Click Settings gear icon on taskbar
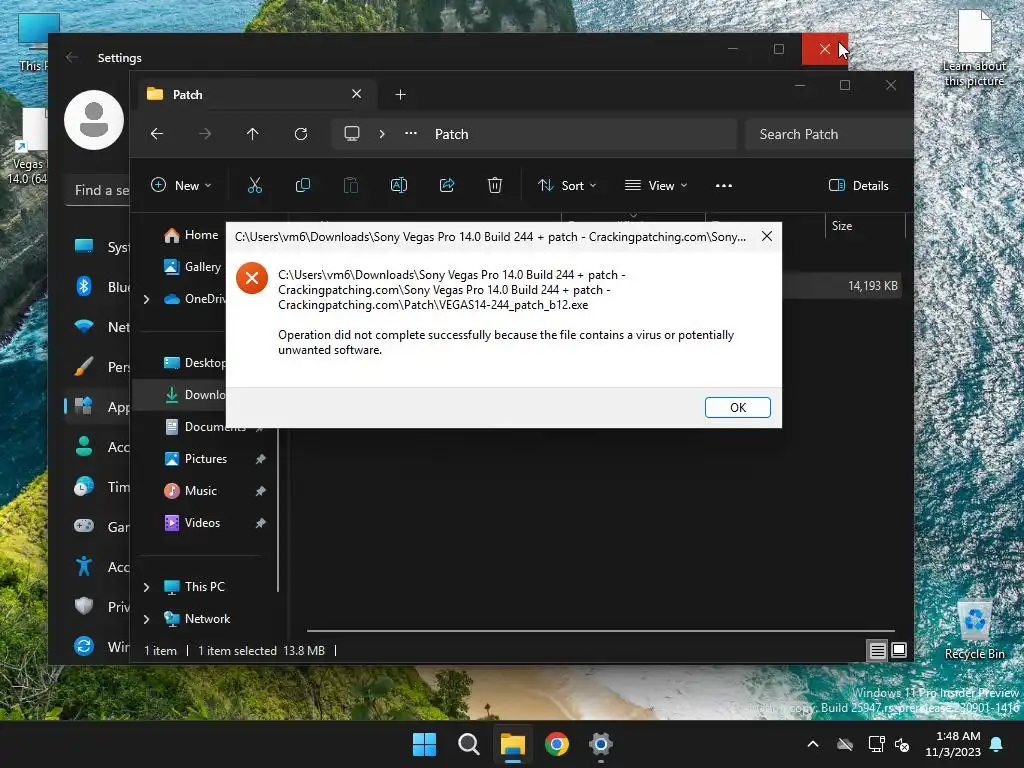 (600, 744)
